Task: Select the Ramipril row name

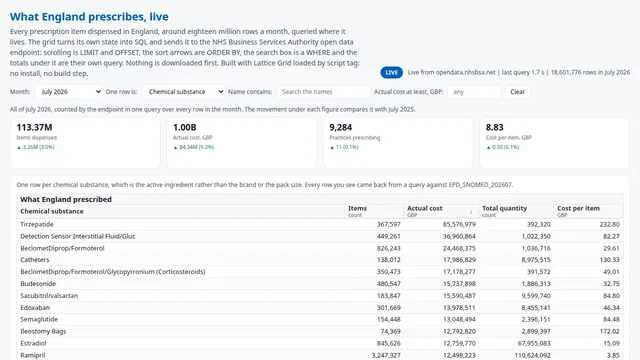Action: tap(33, 355)
